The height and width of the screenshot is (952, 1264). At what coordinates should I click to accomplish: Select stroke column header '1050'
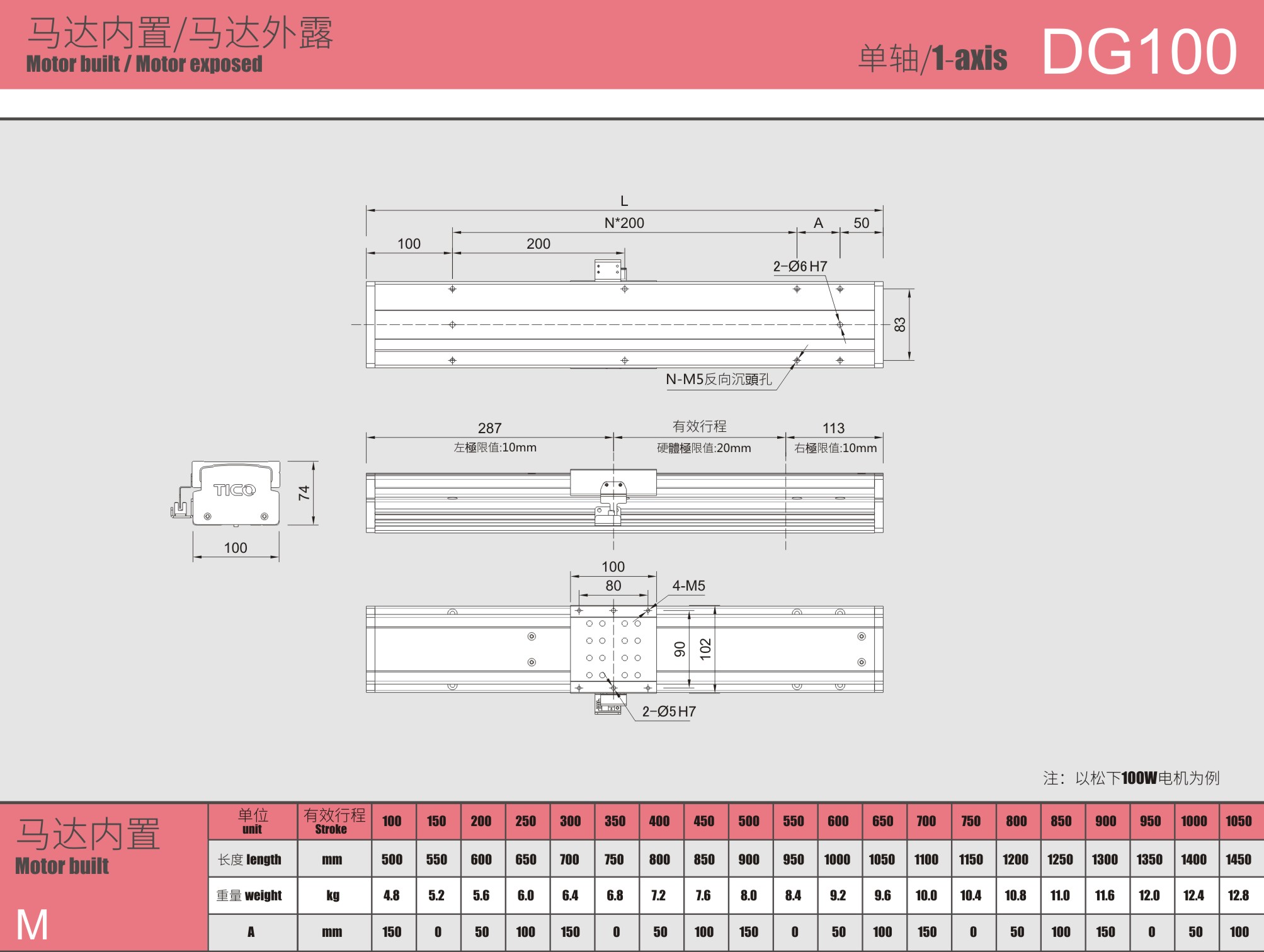1238,821
